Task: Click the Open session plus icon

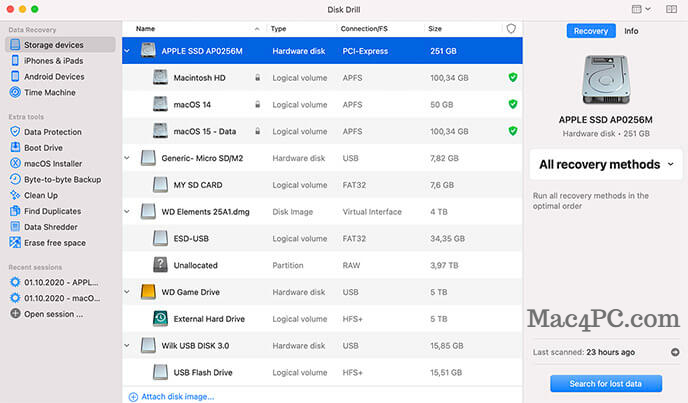Action: (15, 314)
